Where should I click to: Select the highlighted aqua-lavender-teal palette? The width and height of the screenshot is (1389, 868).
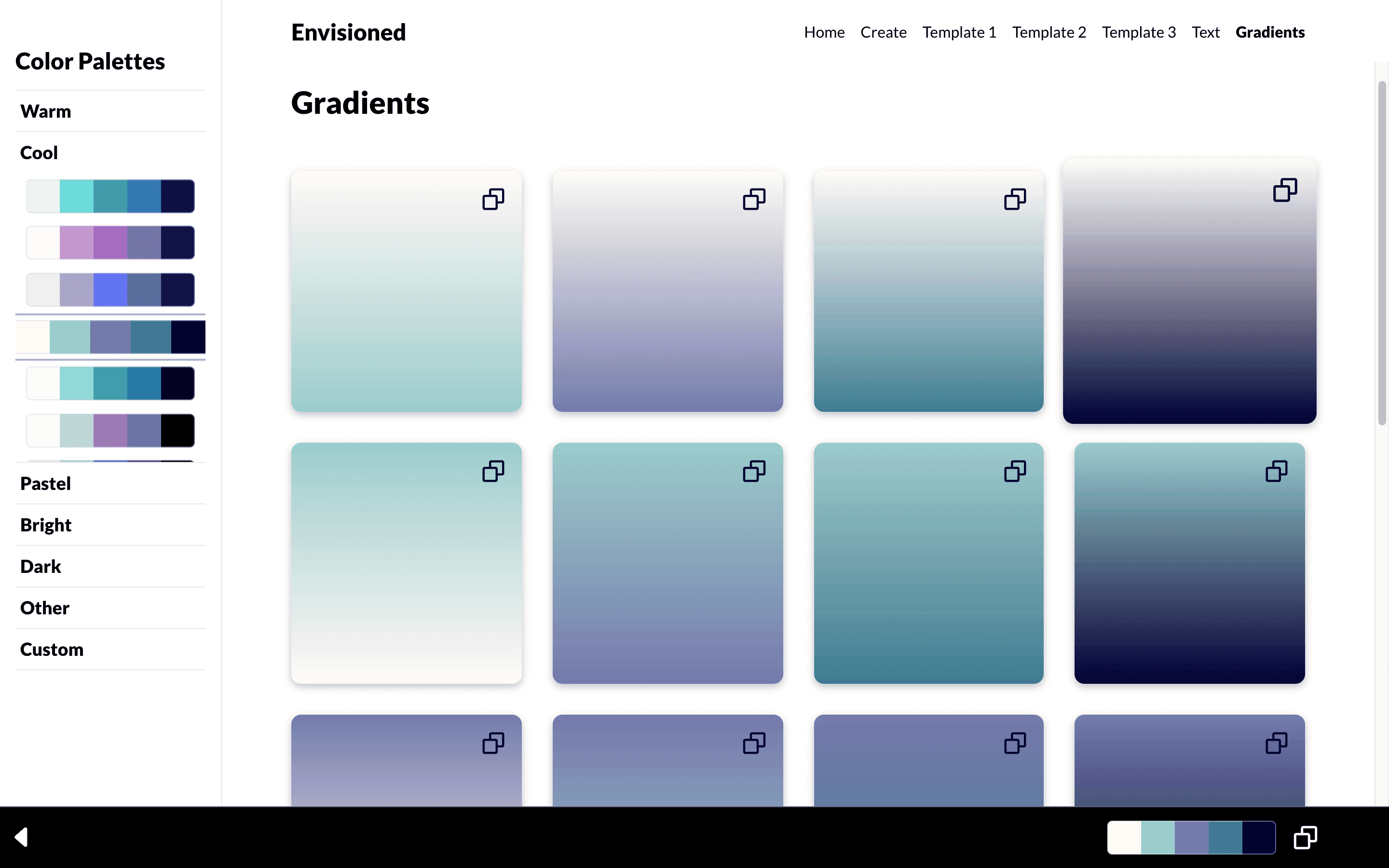pos(110,337)
